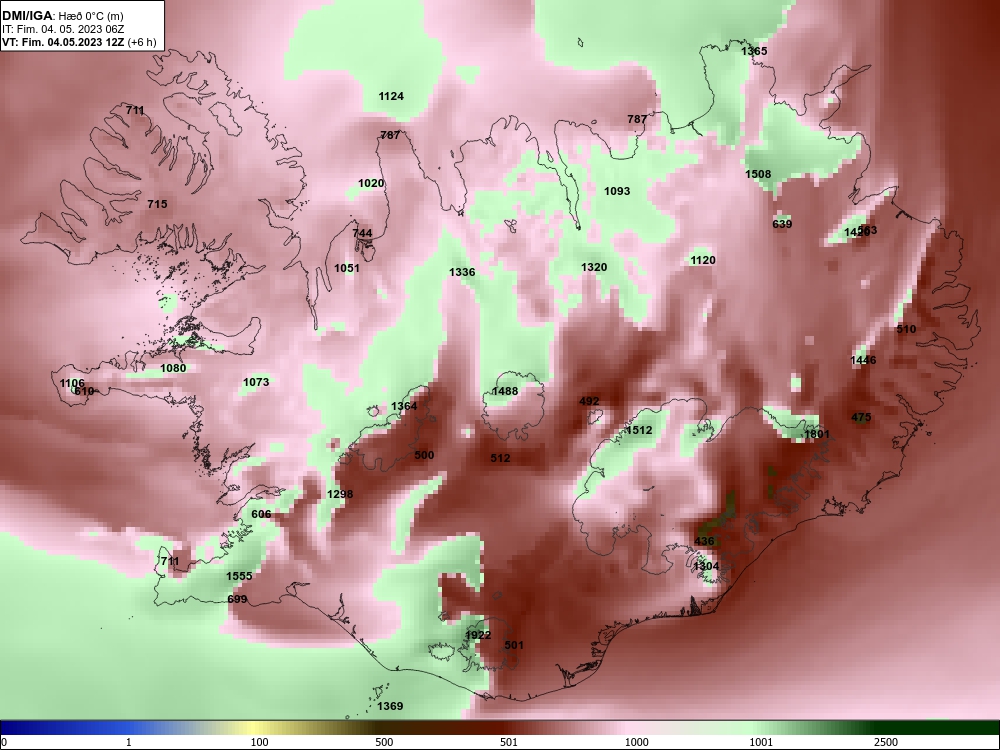Click the colour-scale tick label 2500
Viewport: 1000px width, 750px height.
coord(886,742)
